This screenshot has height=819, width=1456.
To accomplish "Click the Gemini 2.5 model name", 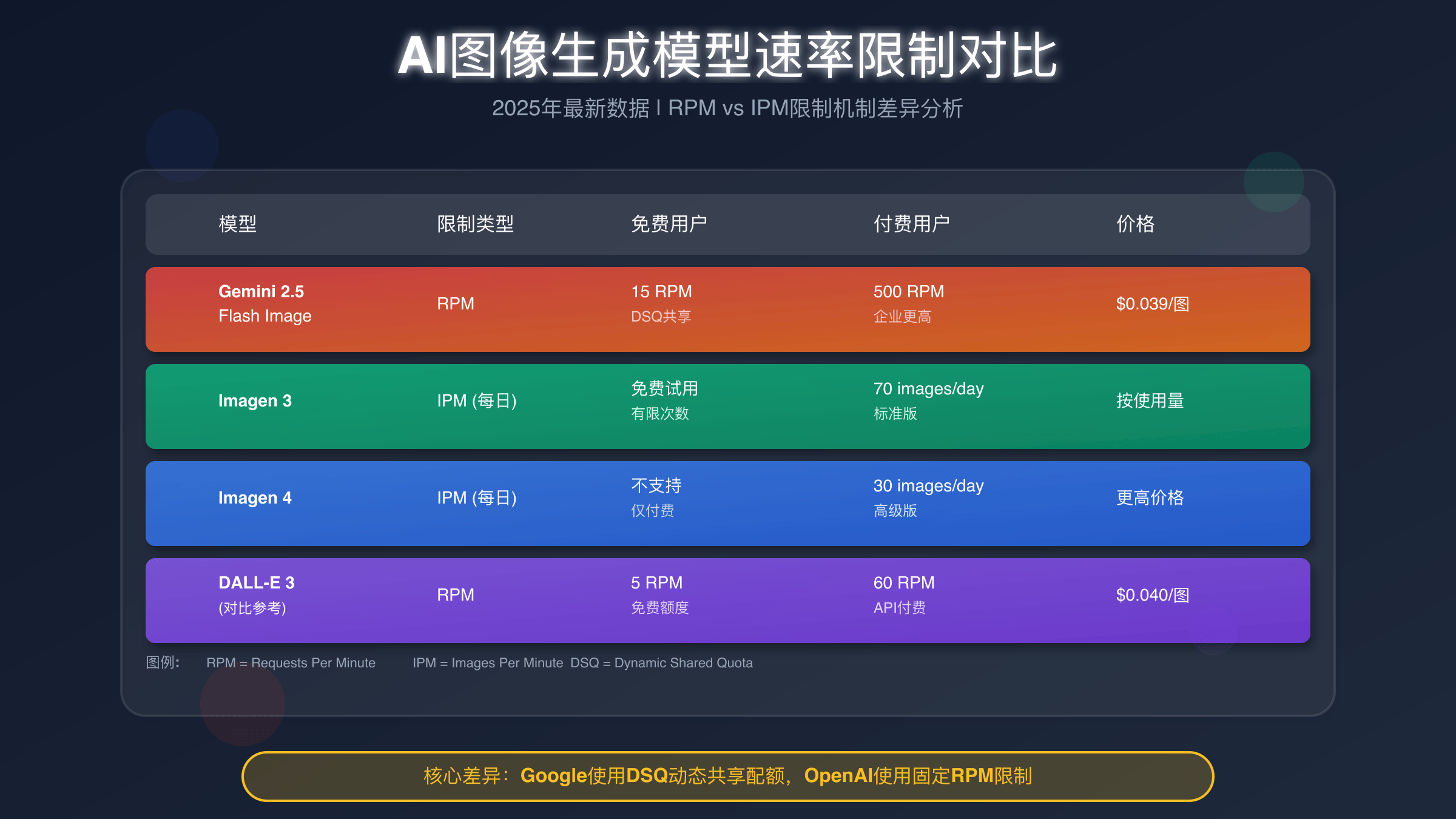I will [261, 291].
